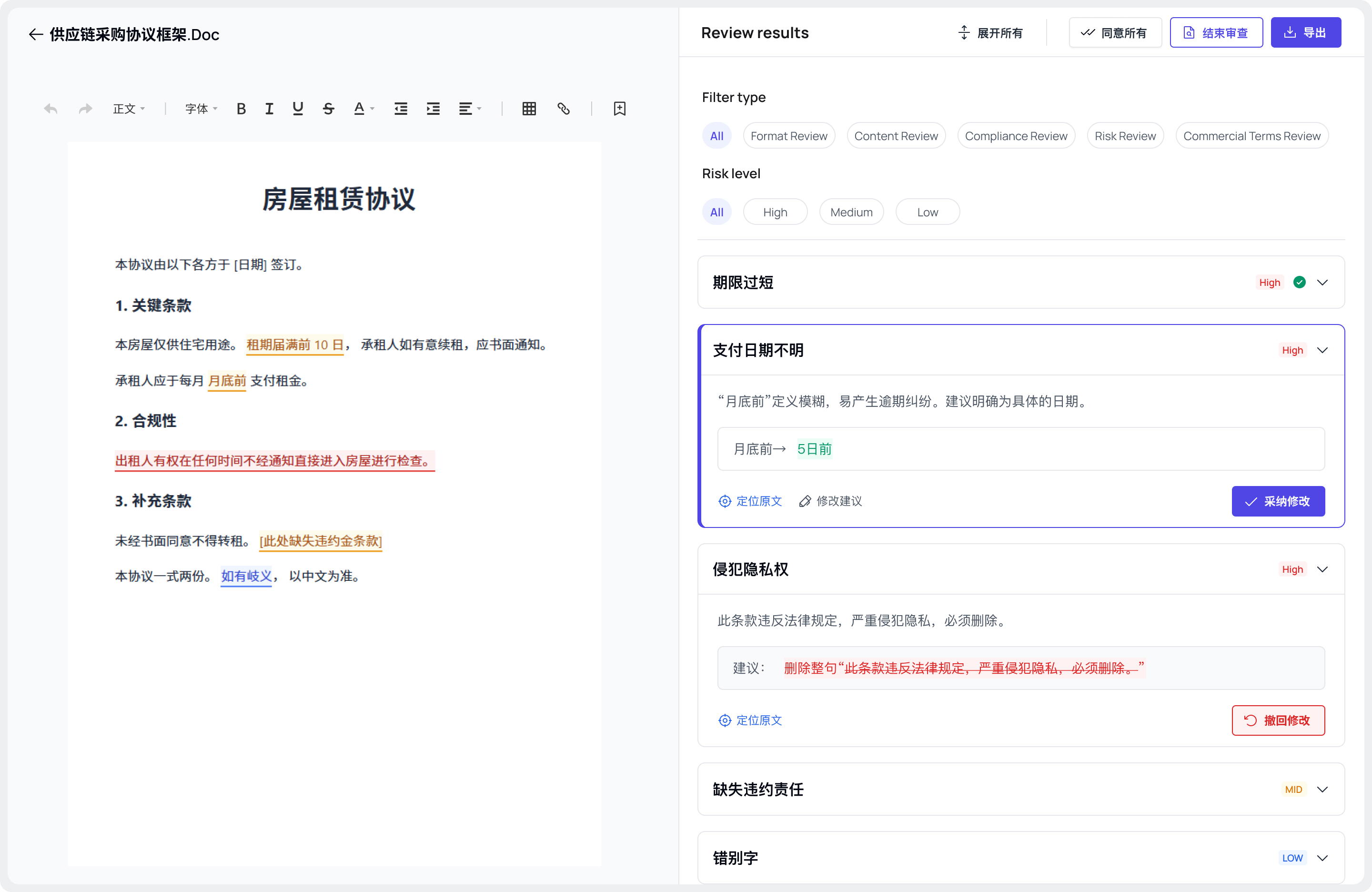
Task: Toggle bold formatting
Action: [241, 108]
